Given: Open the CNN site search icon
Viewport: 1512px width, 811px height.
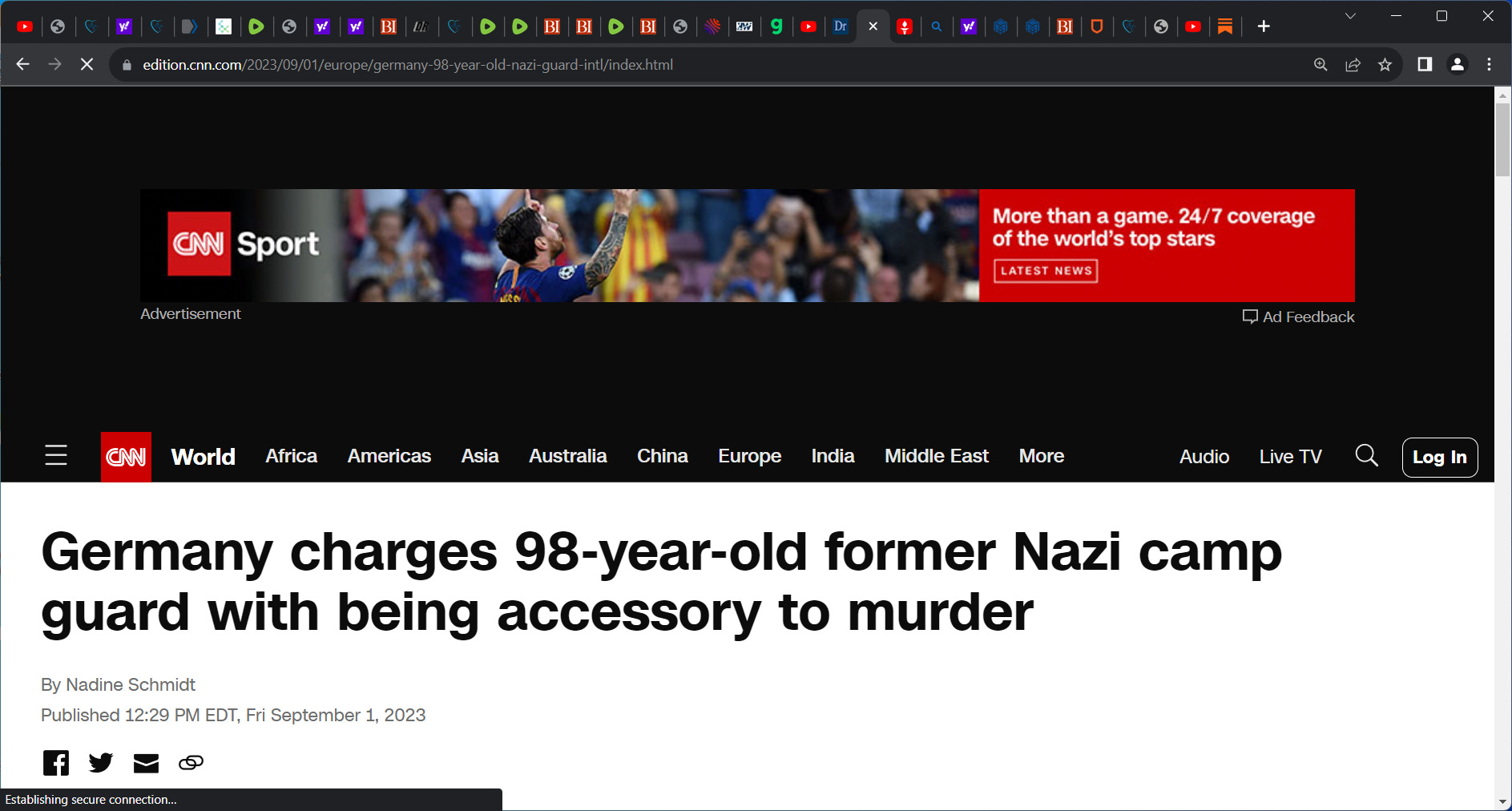Looking at the screenshot, I should (1367, 456).
